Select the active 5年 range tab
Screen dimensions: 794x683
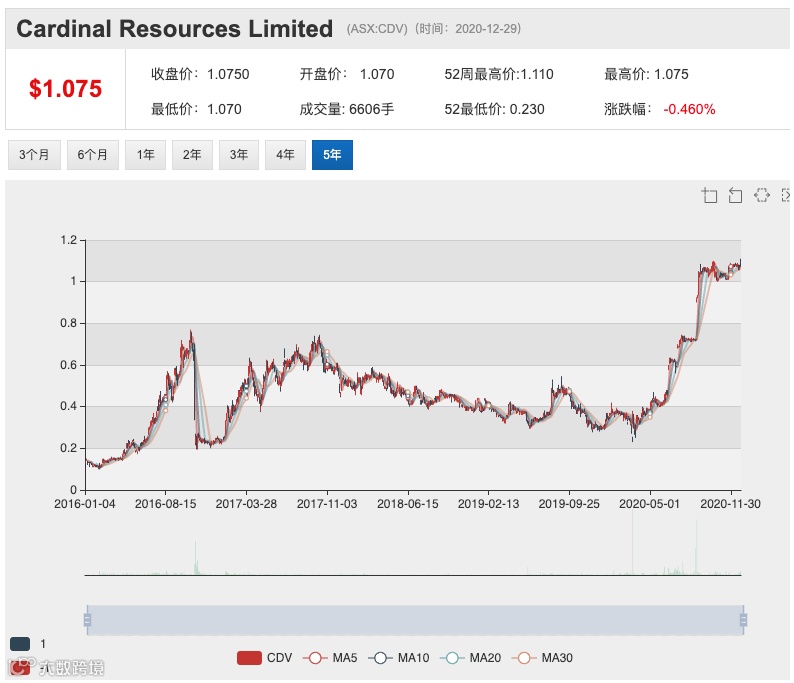(x=332, y=155)
